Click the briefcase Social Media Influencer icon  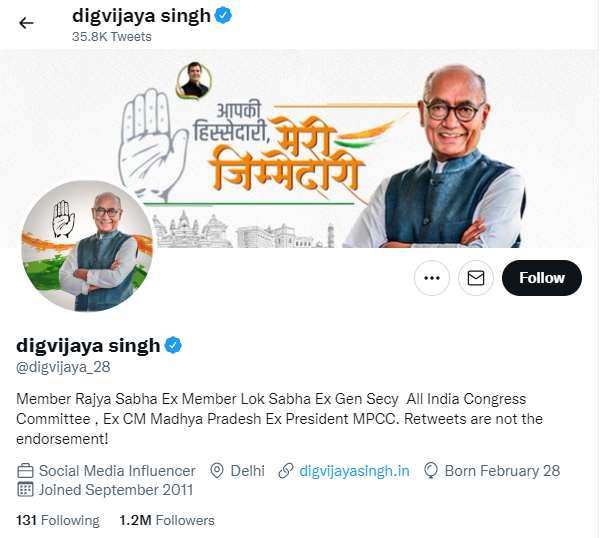pos(26,471)
